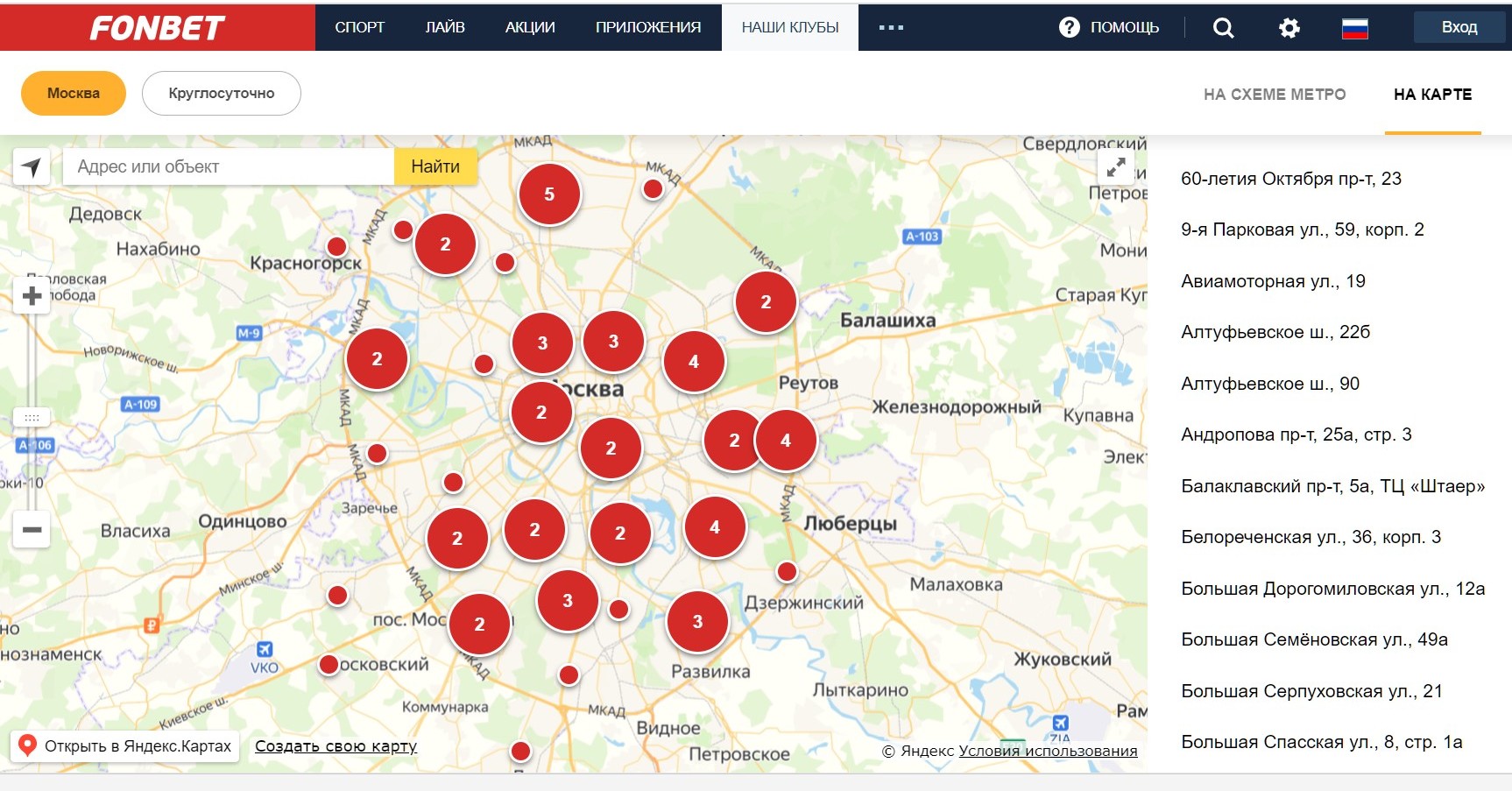Select the НАШИ КЛУБЫ tab
Screen dimensions: 1512x791
pyautogui.click(x=790, y=27)
